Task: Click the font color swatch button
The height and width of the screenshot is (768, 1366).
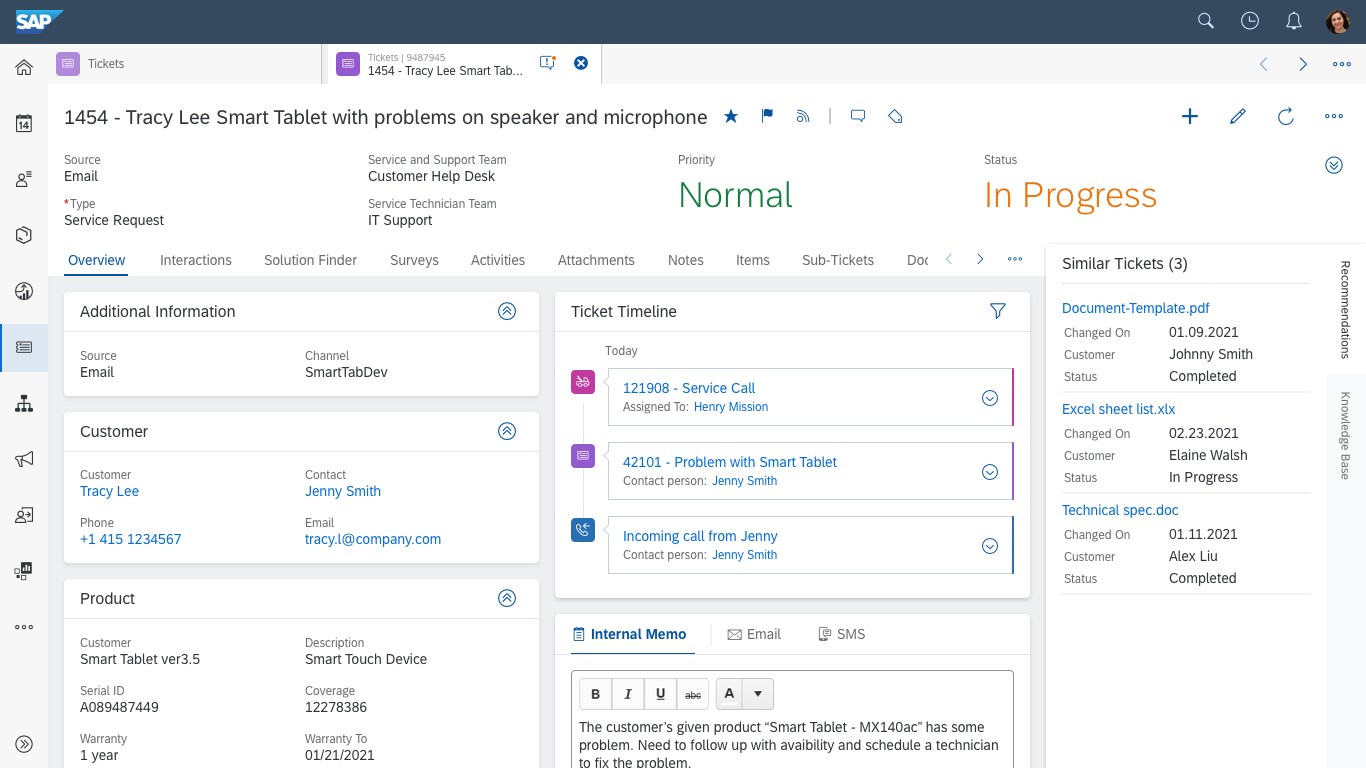Action: click(729, 694)
